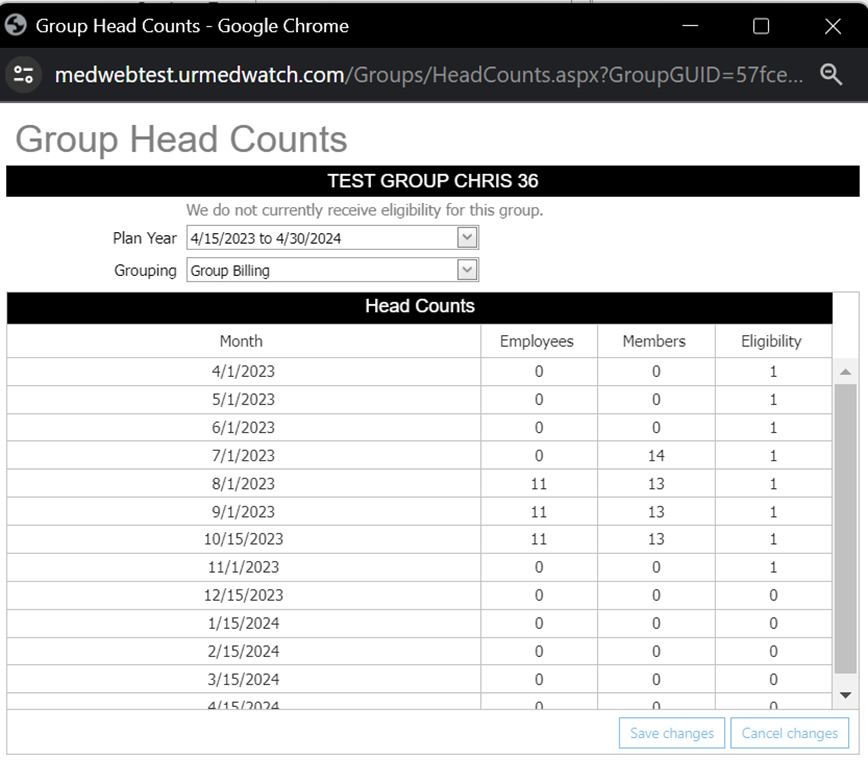Click the Members cell for 7/1/2023

point(655,455)
